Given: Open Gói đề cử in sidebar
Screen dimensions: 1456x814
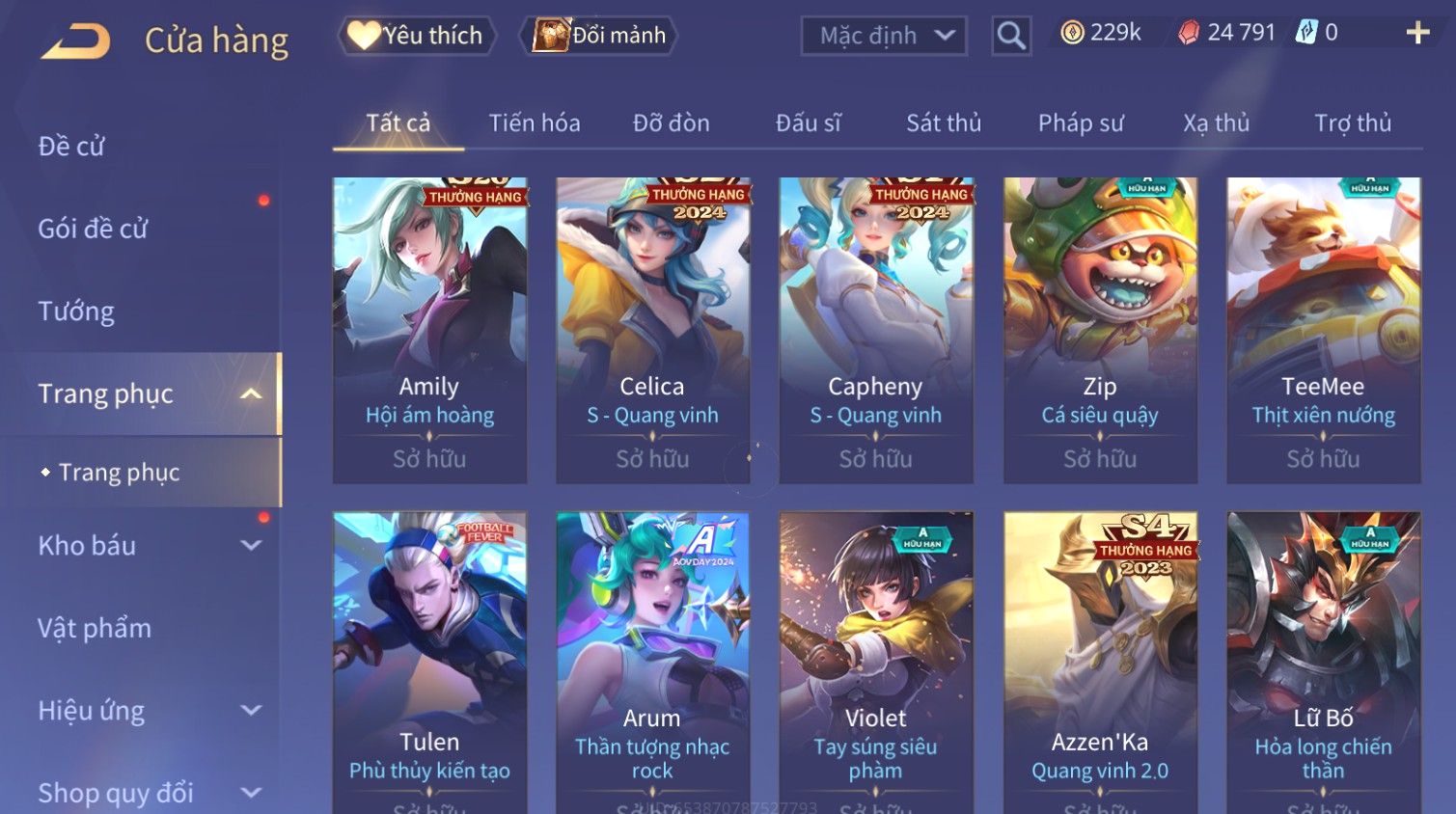Looking at the screenshot, I should click(x=93, y=229).
